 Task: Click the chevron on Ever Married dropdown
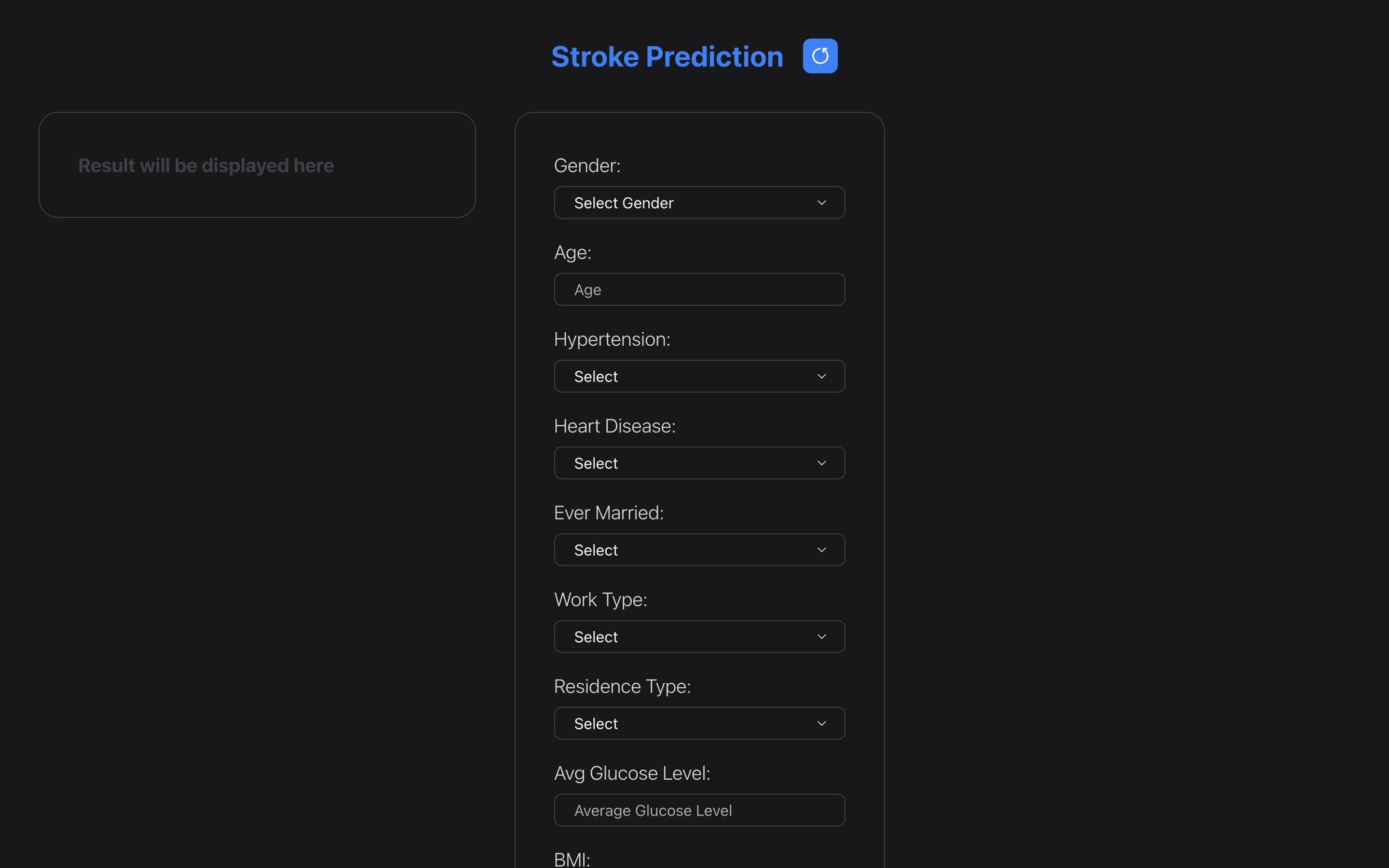tap(821, 550)
